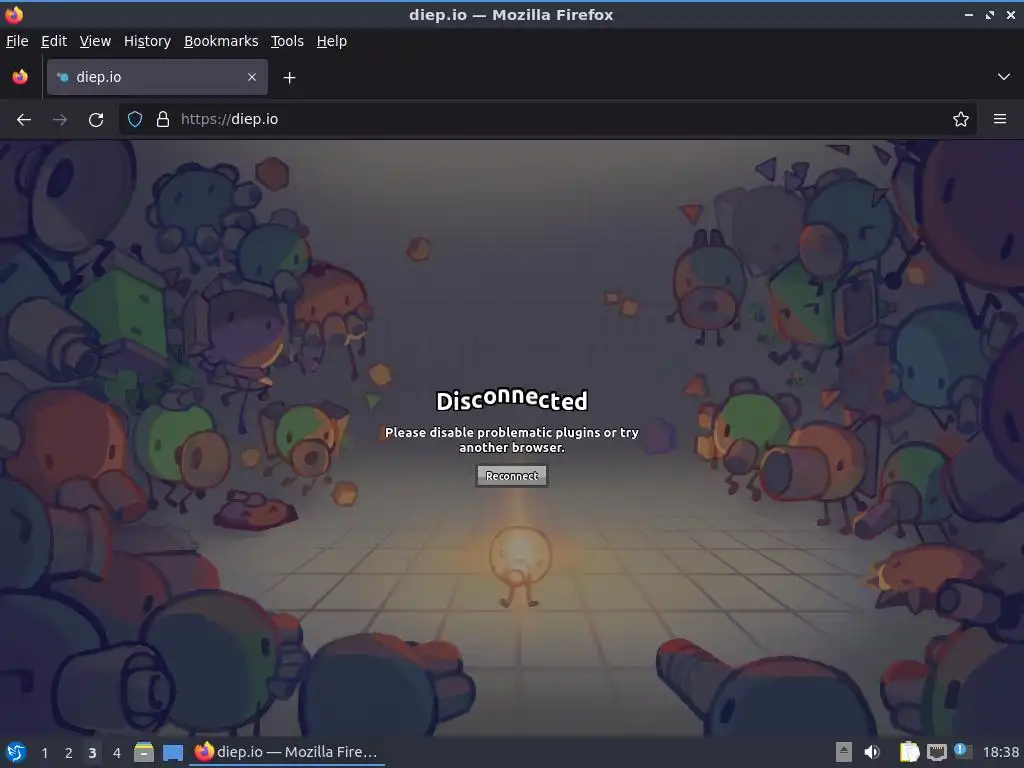
Task: Open the File menu
Action: [17, 41]
